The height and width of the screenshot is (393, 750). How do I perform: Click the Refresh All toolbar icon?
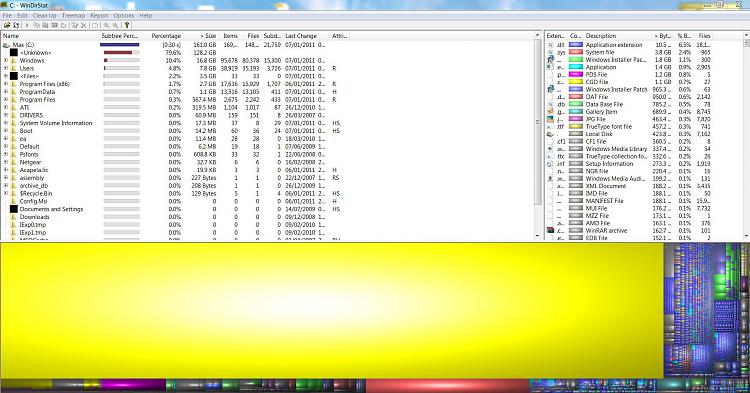click(16, 25)
